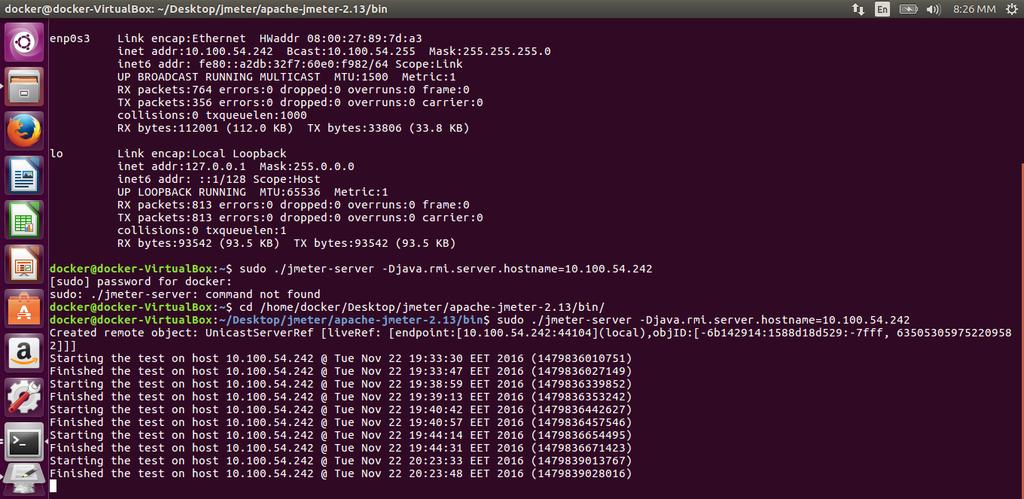Click the terminal cursor on last line
The width and height of the screenshot is (1024, 499).
[53, 485]
